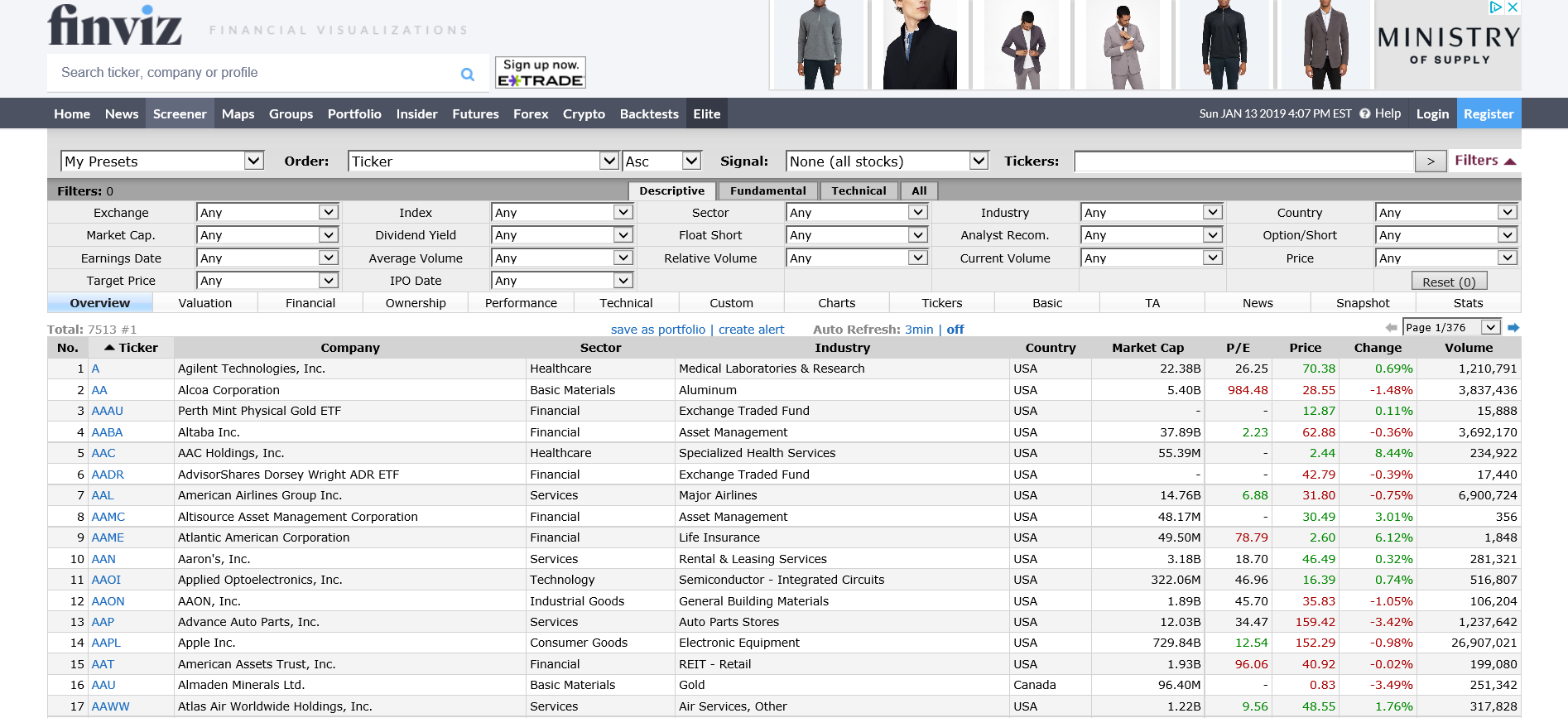Open Page 1/376 dropdown
The image size is (1568, 718).
click(1452, 328)
